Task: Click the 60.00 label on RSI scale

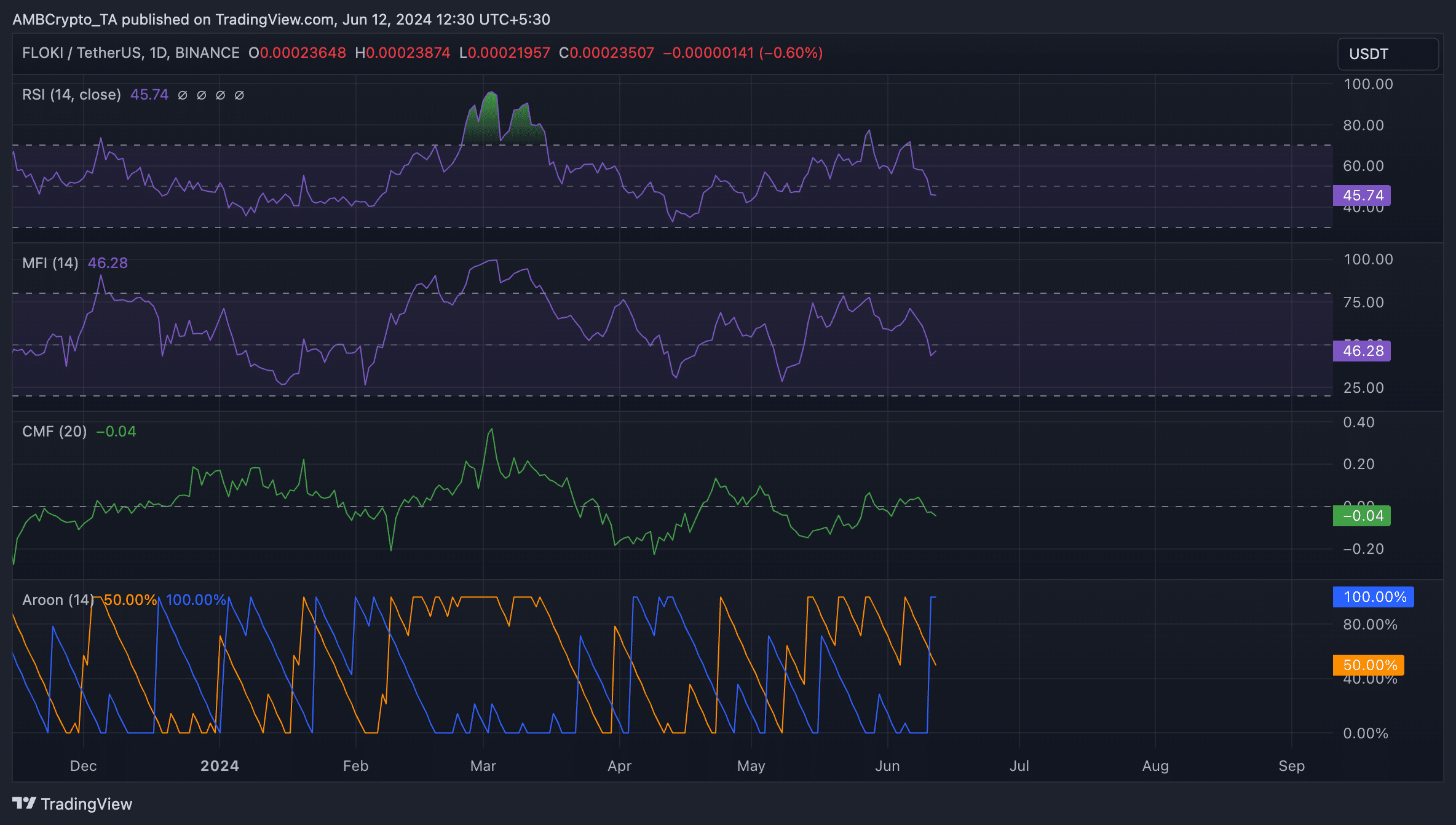Action: coord(1363,166)
